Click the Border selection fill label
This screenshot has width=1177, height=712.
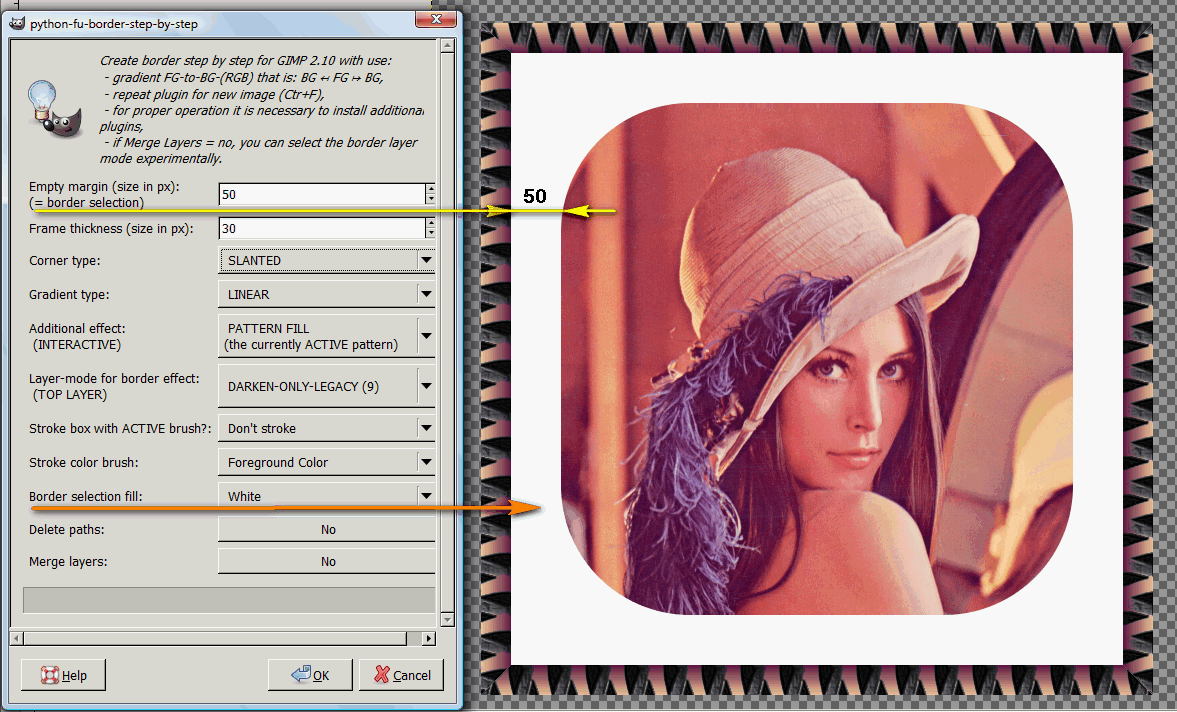point(86,496)
